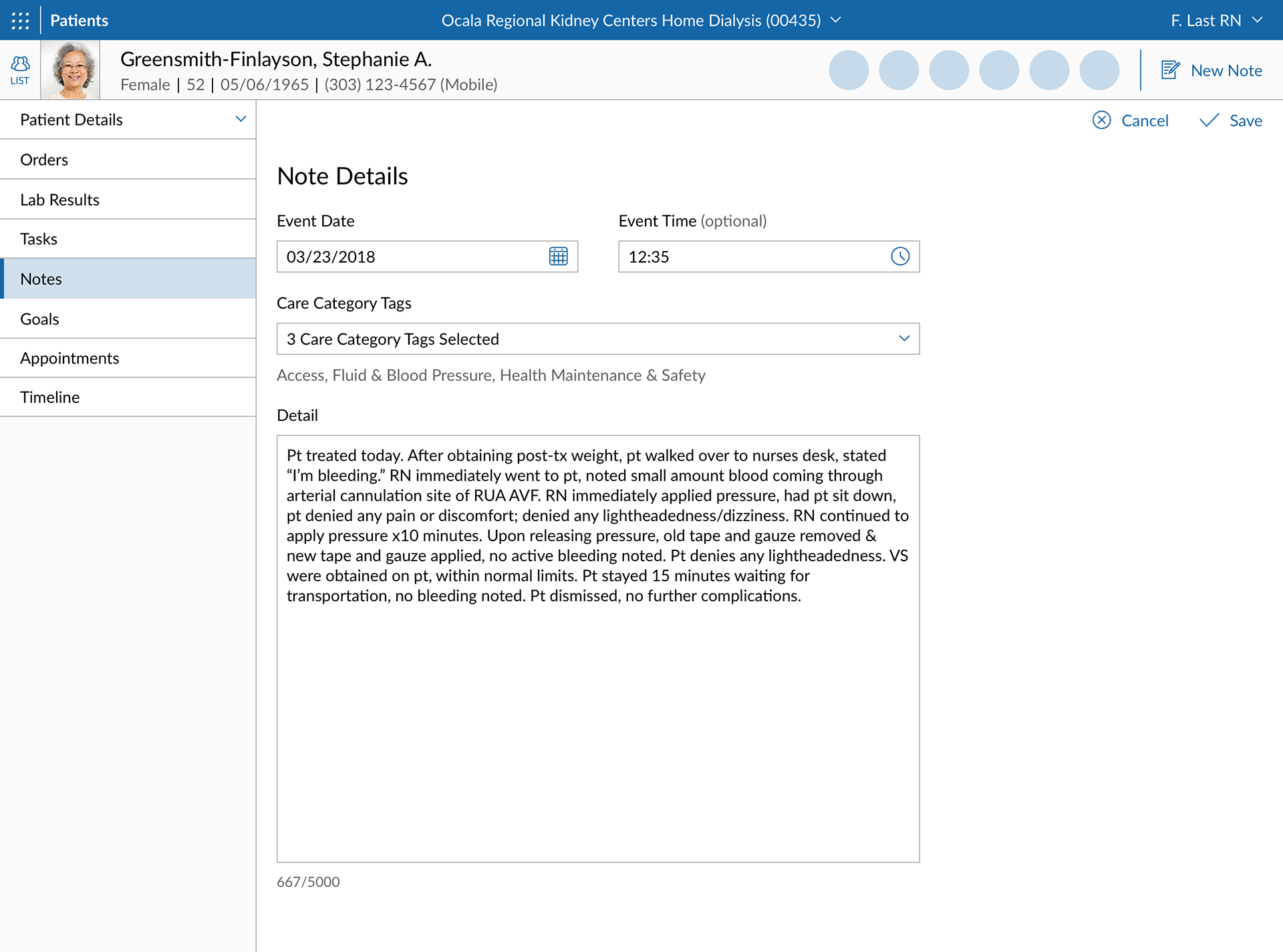
Task: Click Stephanie's patient photo thumbnail
Action: [71, 69]
